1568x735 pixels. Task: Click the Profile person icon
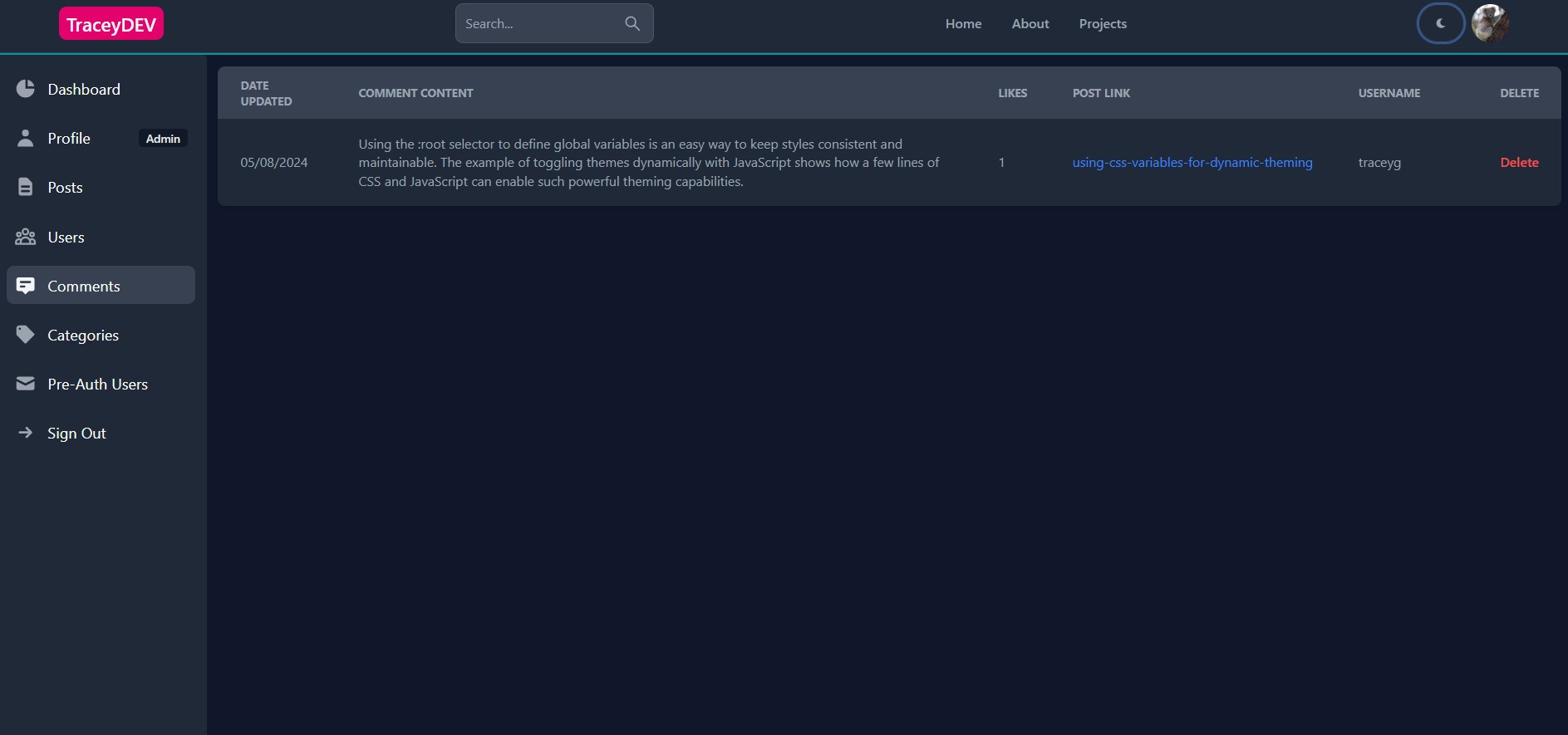pyautogui.click(x=26, y=139)
